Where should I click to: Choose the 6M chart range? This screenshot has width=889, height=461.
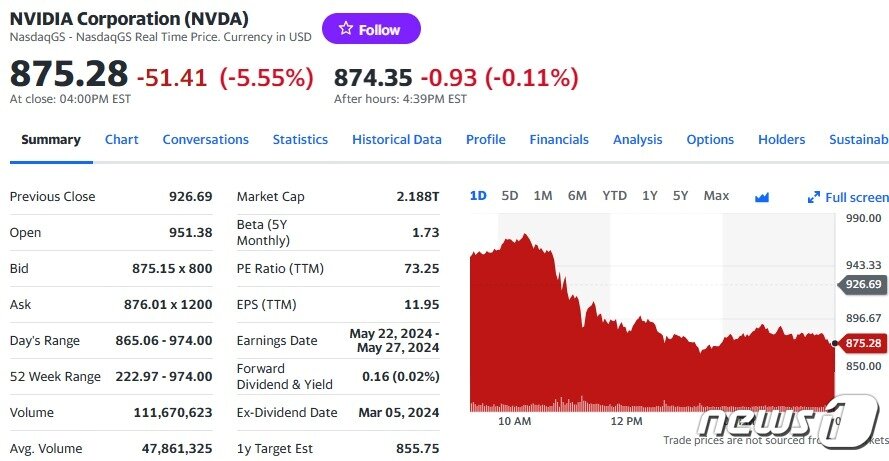[x=577, y=196]
